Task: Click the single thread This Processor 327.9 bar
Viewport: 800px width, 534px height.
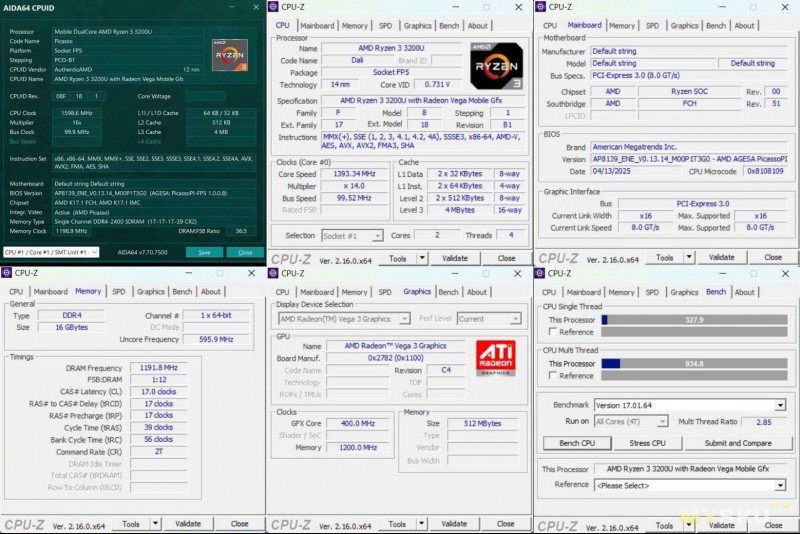Action: 694,320
